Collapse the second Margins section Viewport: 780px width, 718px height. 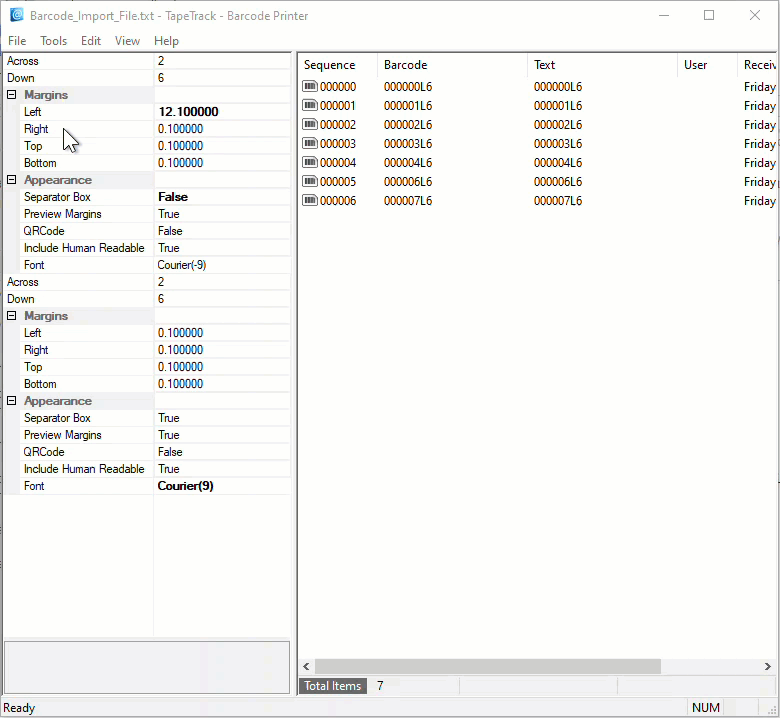11,315
